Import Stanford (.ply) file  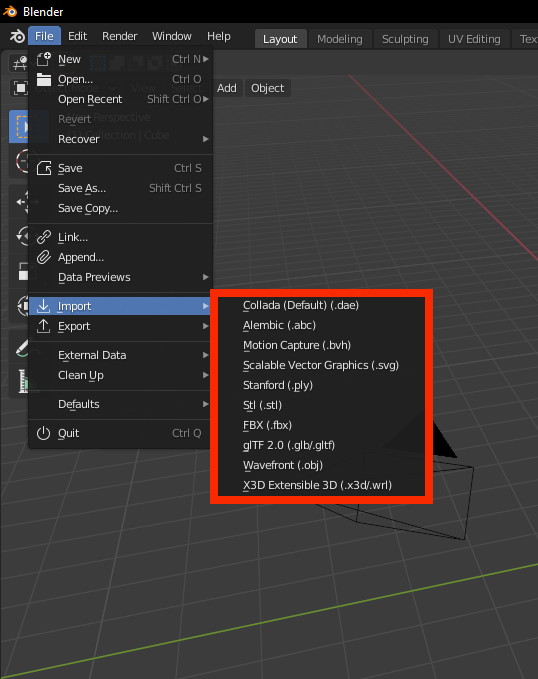point(321,385)
